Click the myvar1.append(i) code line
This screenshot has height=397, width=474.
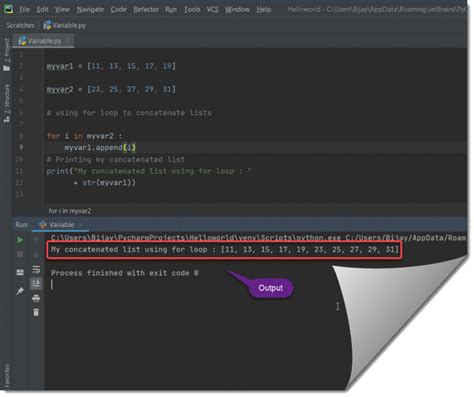pyautogui.click(x=100, y=147)
